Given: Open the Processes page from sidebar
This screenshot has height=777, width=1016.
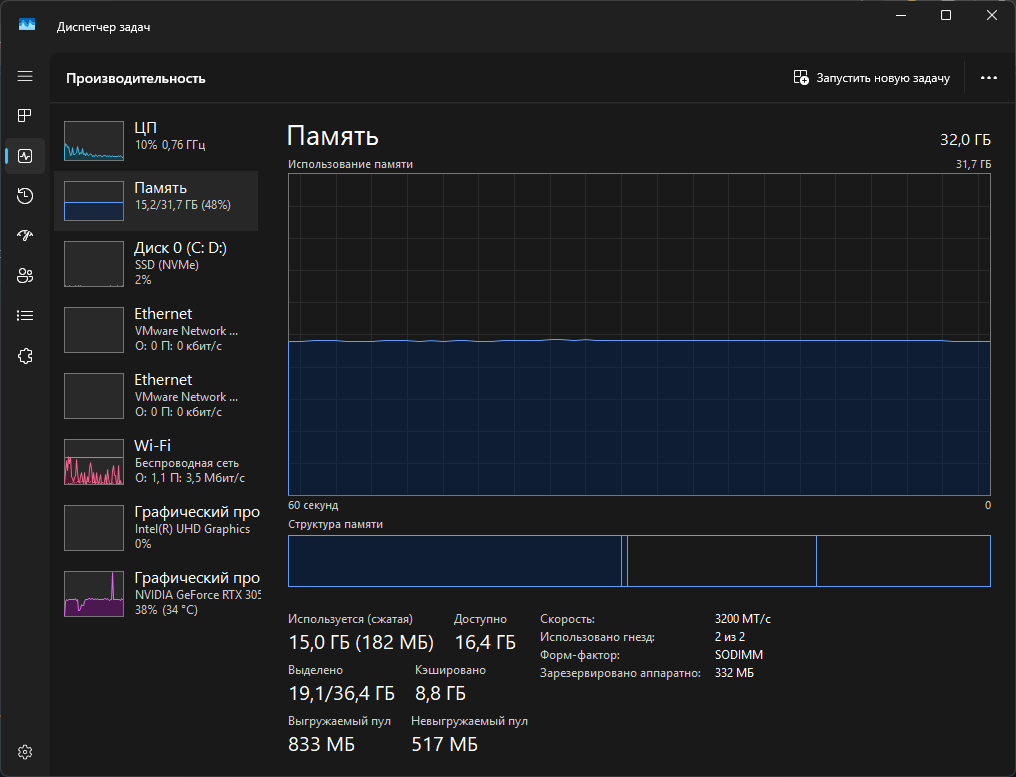Looking at the screenshot, I should point(25,116).
